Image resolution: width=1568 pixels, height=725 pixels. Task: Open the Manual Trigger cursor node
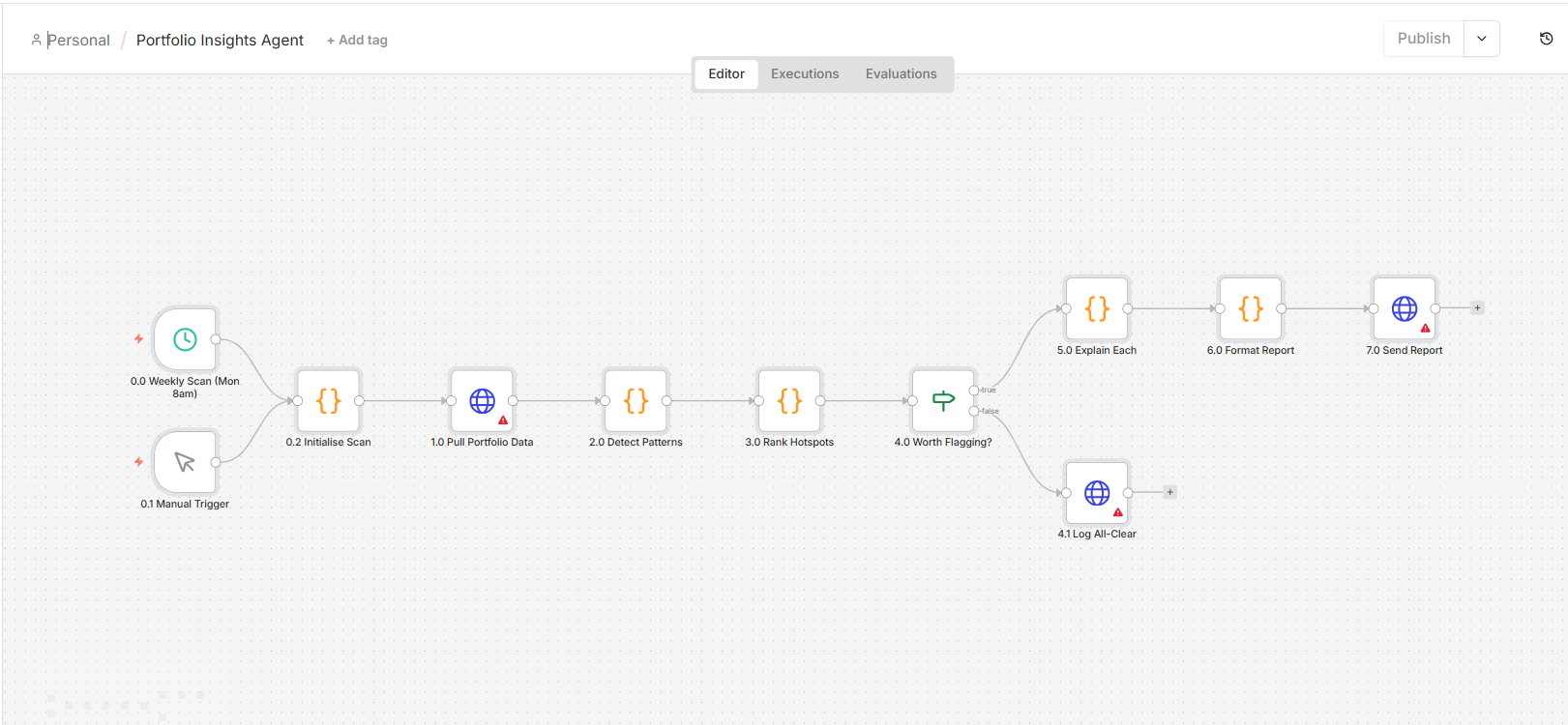pyautogui.click(x=185, y=462)
